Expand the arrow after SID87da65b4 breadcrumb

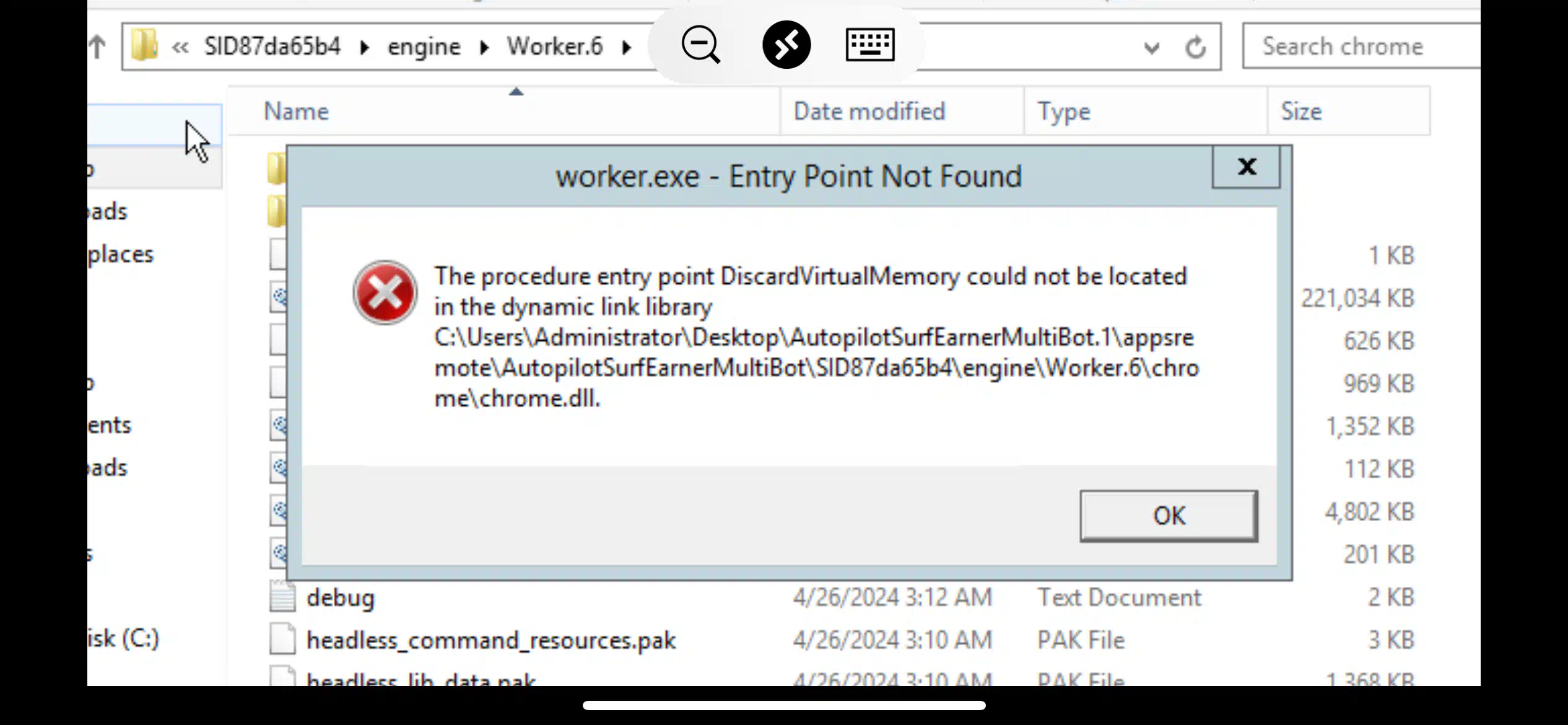[364, 47]
